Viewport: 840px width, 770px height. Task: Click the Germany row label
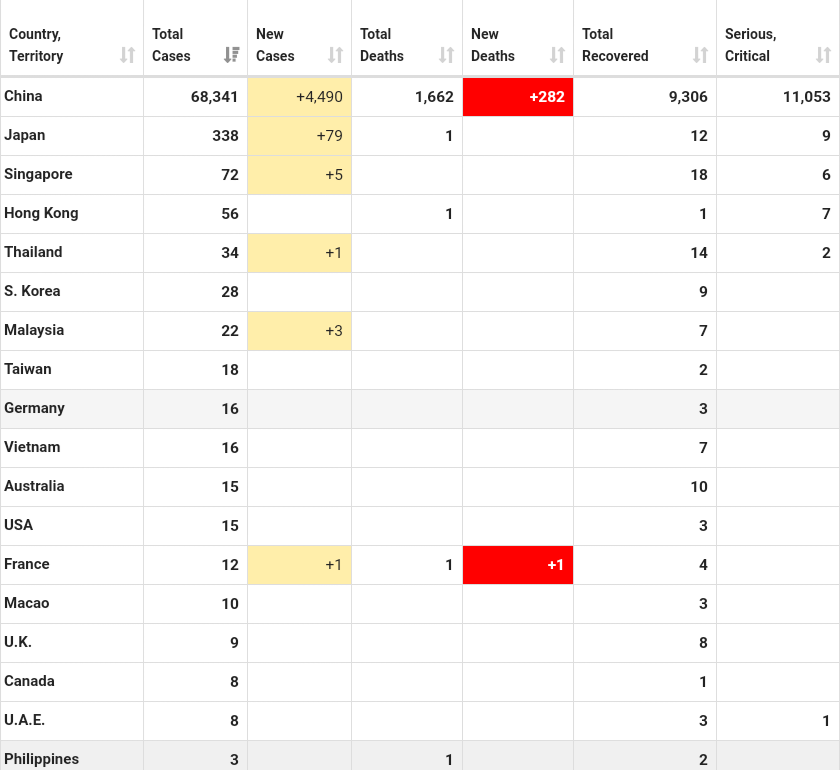pyautogui.click(x=34, y=408)
